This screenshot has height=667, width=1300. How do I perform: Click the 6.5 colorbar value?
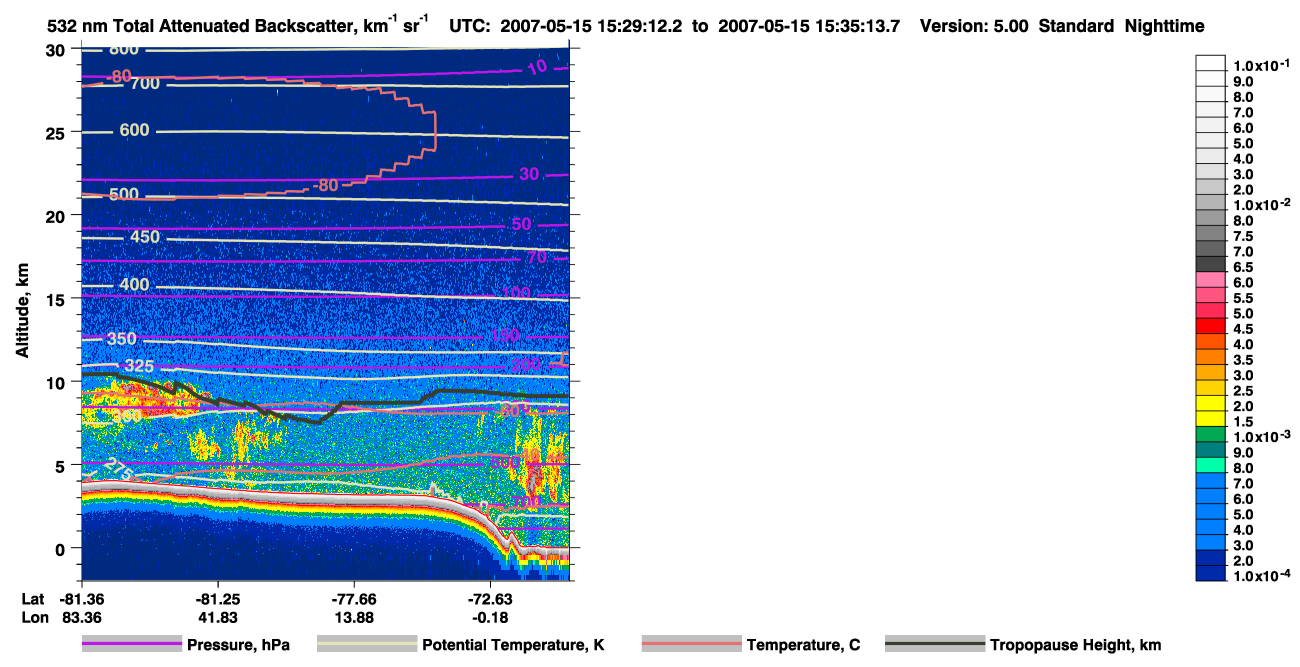(x=1242, y=267)
